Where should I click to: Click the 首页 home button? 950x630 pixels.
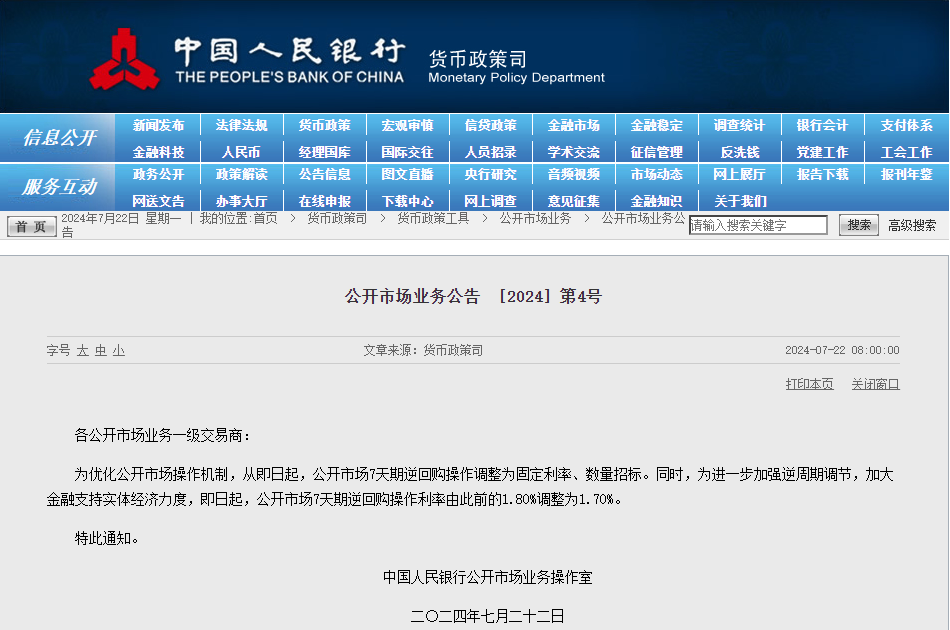coord(32,227)
